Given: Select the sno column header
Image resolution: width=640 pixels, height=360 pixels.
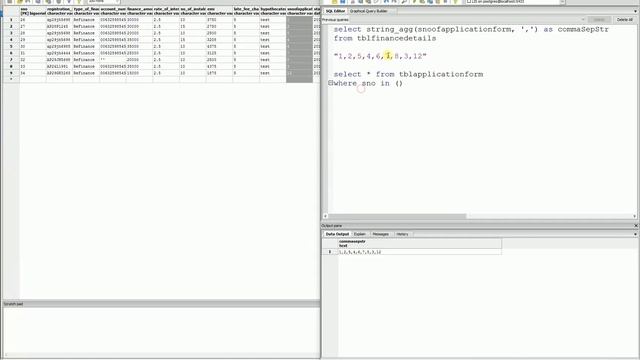Looking at the screenshot, I should (x=33, y=11).
